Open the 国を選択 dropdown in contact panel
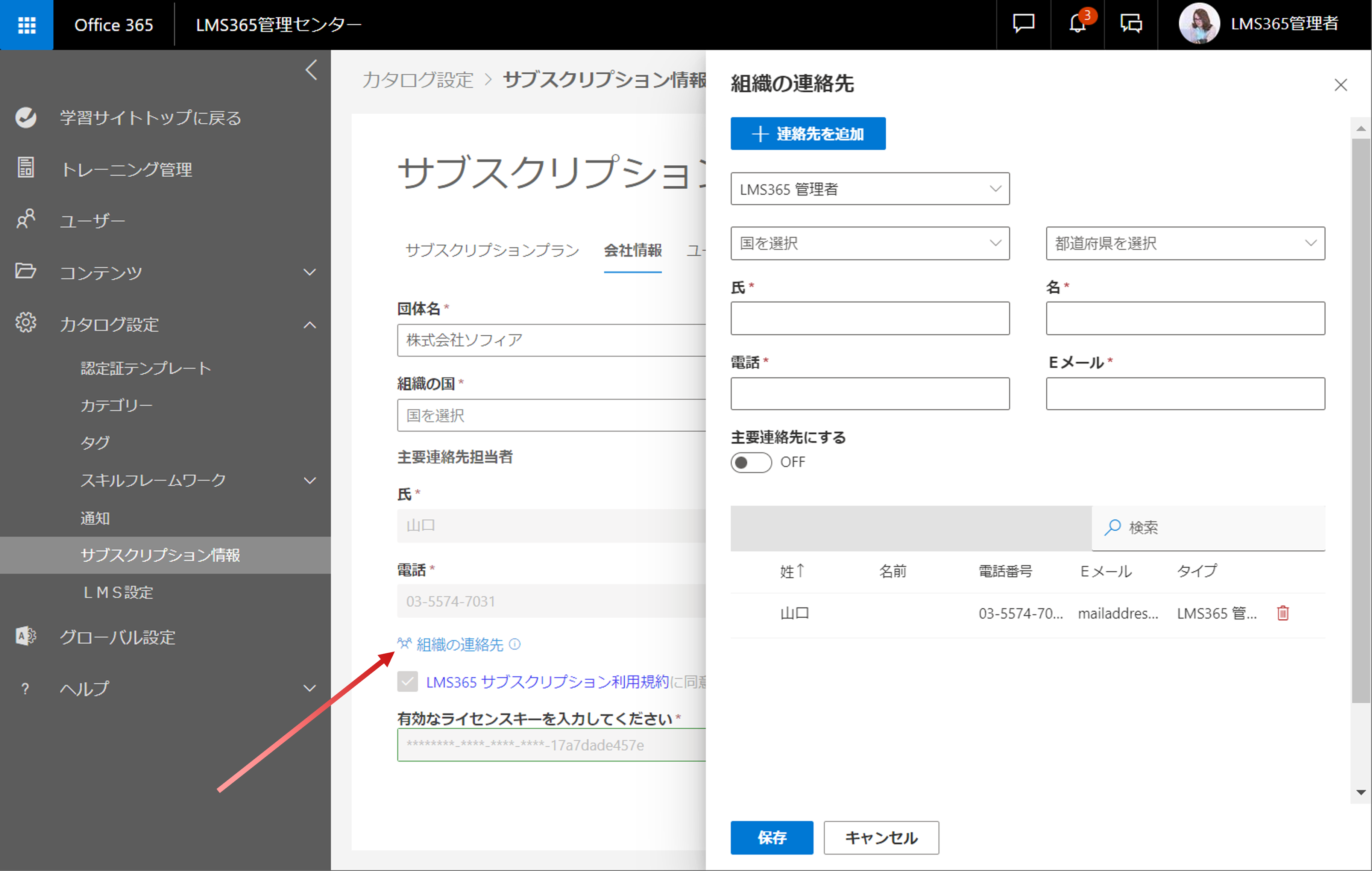Viewport: 1372px width, 871px height. pyautogui.click(x=870, y=243)
